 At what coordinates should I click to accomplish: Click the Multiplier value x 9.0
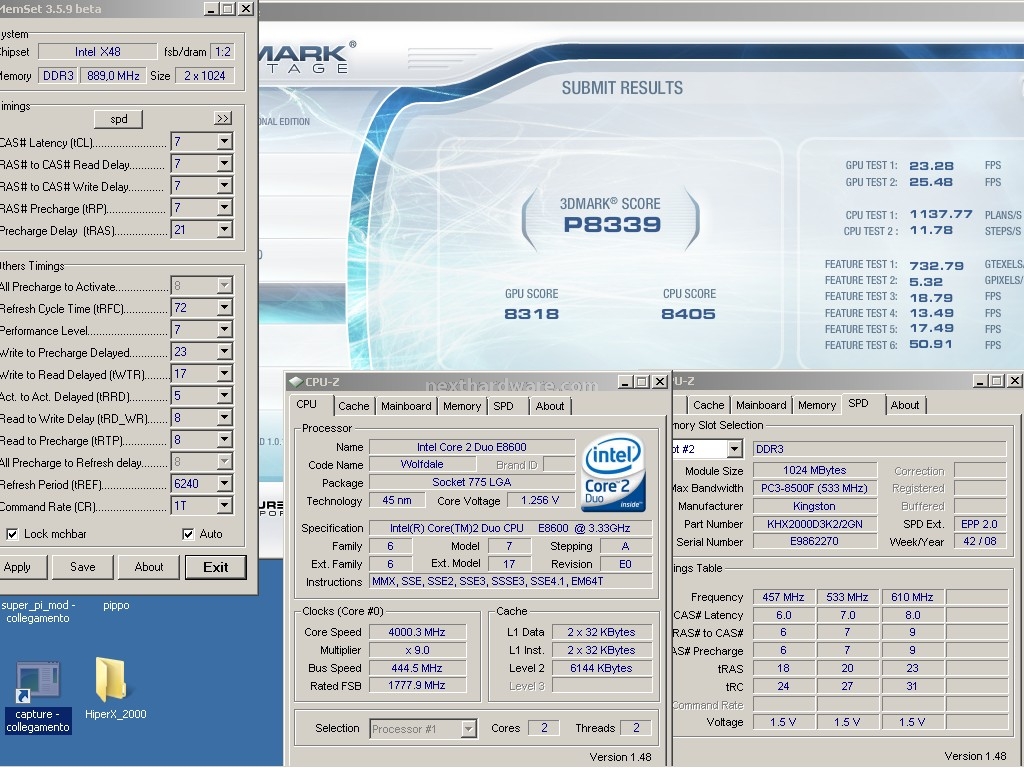click(417, 650)
